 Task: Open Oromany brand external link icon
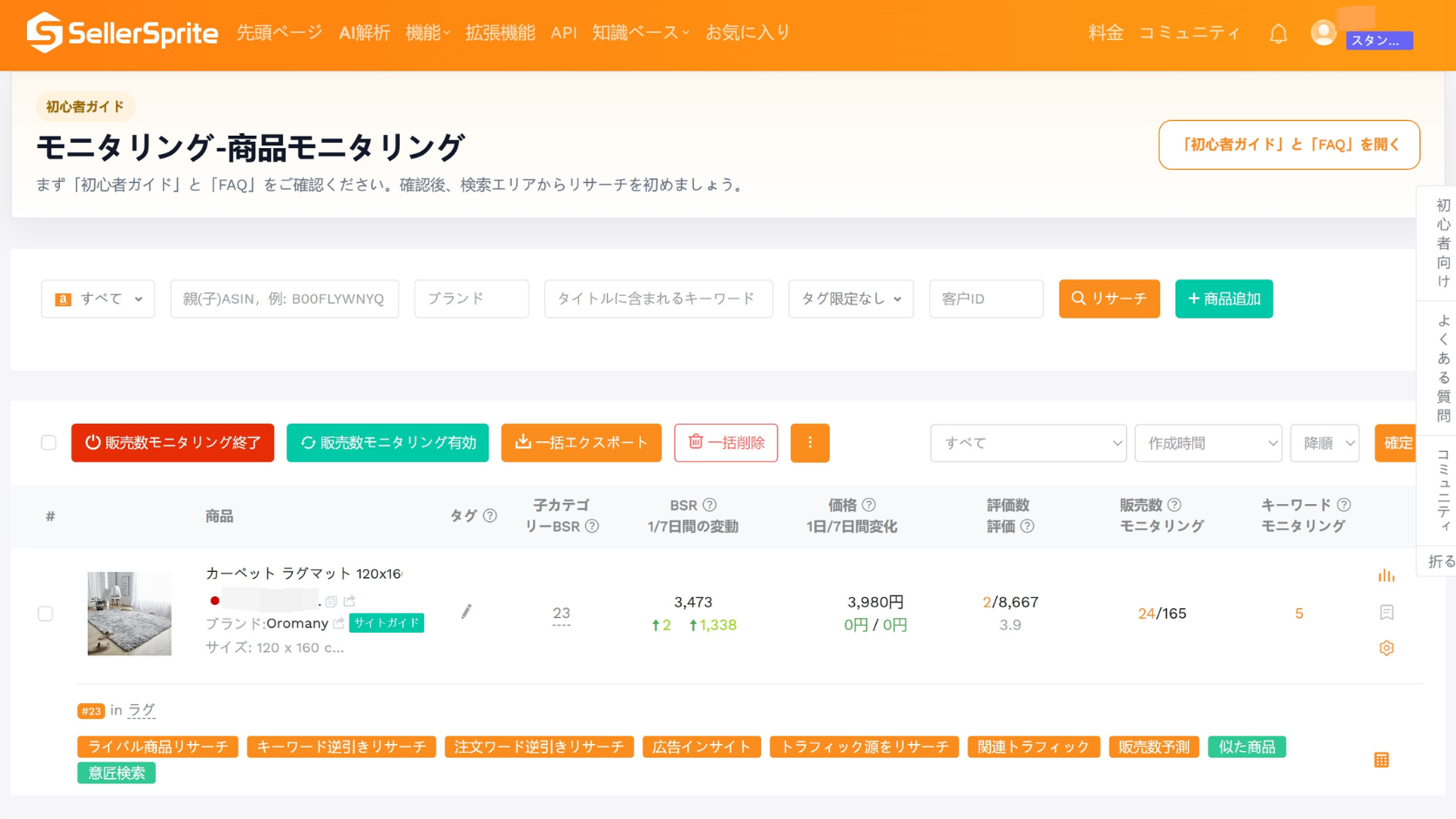point(339,623)
